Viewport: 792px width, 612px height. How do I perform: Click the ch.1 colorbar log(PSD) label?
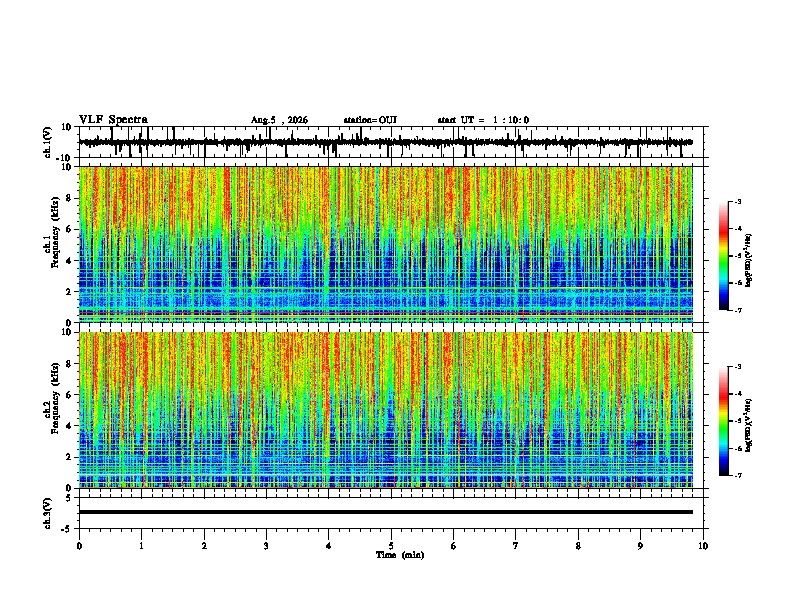pos(749,261)
